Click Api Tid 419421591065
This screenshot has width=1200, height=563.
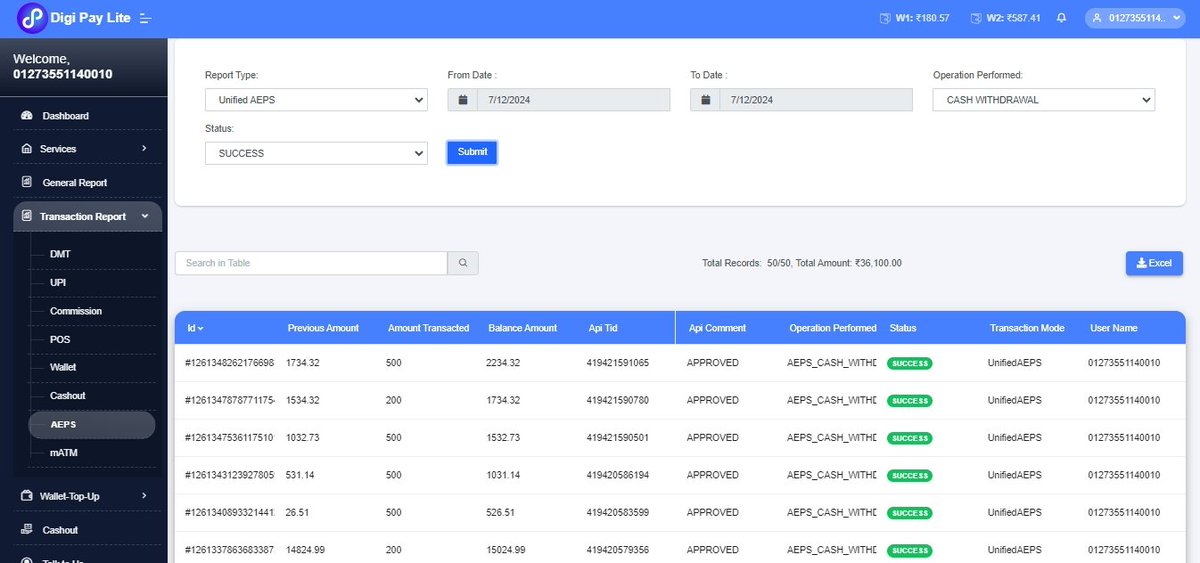click(618, 363)
